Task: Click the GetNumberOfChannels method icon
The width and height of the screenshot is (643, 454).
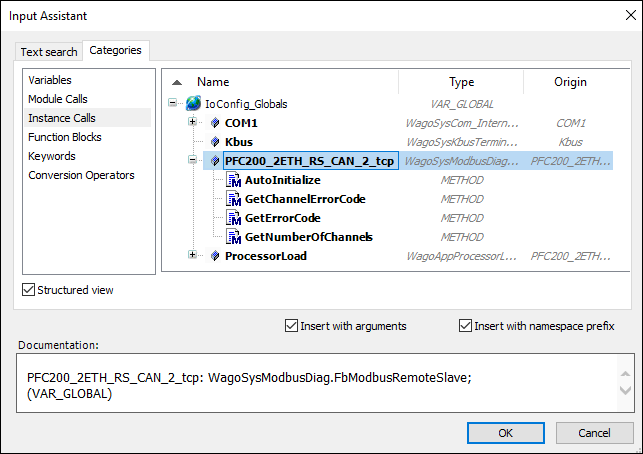Action: tap(235, 237)
